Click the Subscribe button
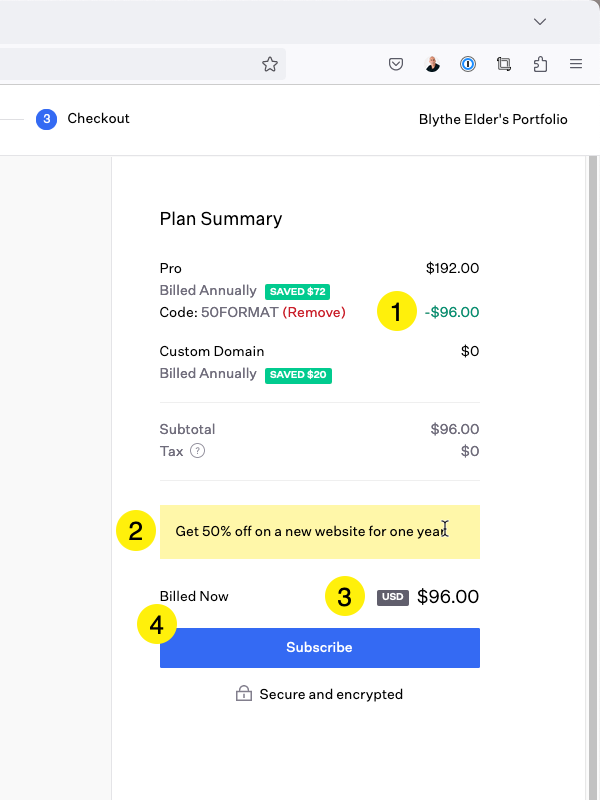 320,647
